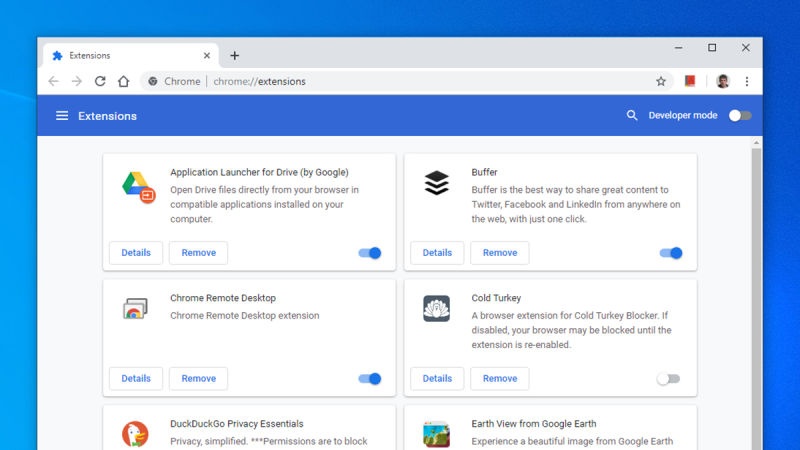This screenshot has width=800, height=450.
Task: Disable the Buffer extension toggle
Action: click(671, 253)
